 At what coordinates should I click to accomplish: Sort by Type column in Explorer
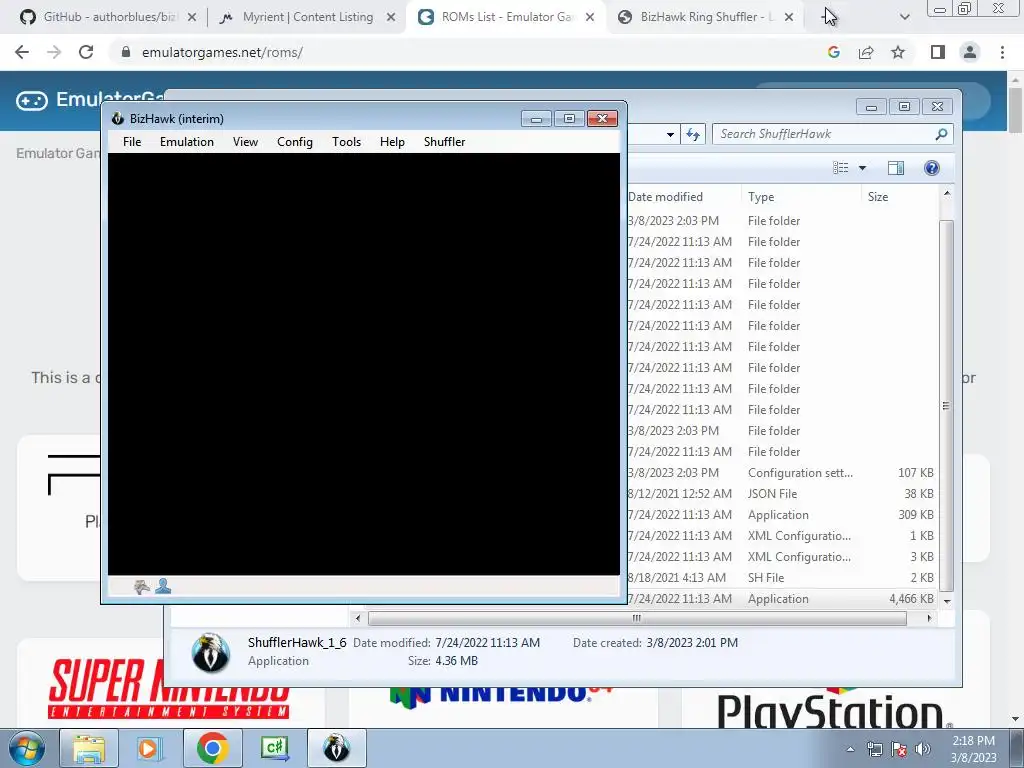(801, 197)
